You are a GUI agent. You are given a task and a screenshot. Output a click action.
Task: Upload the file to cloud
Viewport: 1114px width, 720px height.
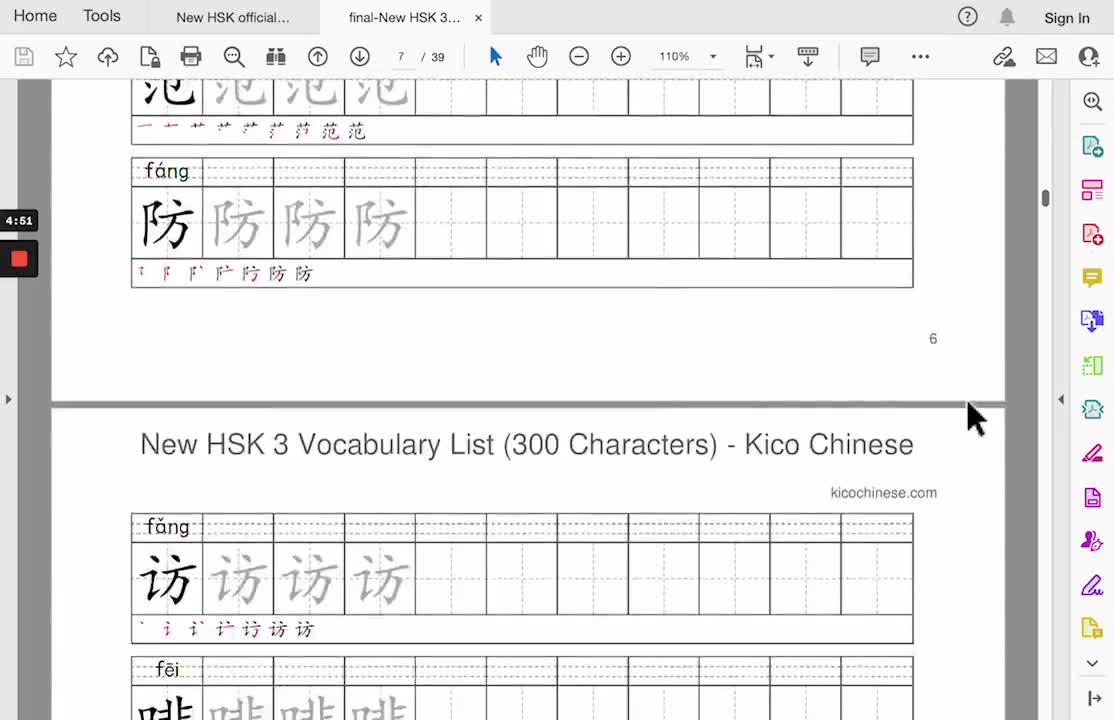coord(108,56)
